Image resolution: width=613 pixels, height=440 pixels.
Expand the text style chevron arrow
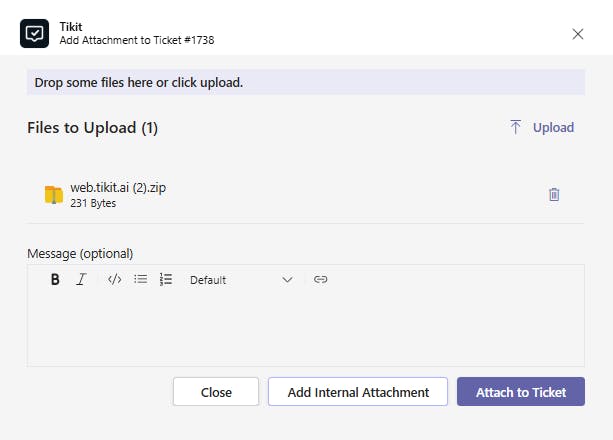[x=287, y=280]
